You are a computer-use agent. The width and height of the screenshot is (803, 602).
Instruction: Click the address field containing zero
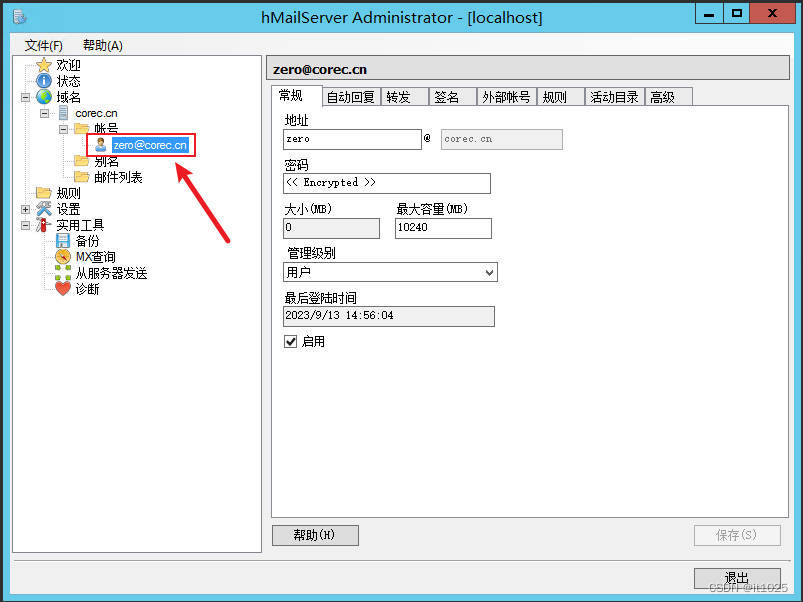tap(352, 139)
